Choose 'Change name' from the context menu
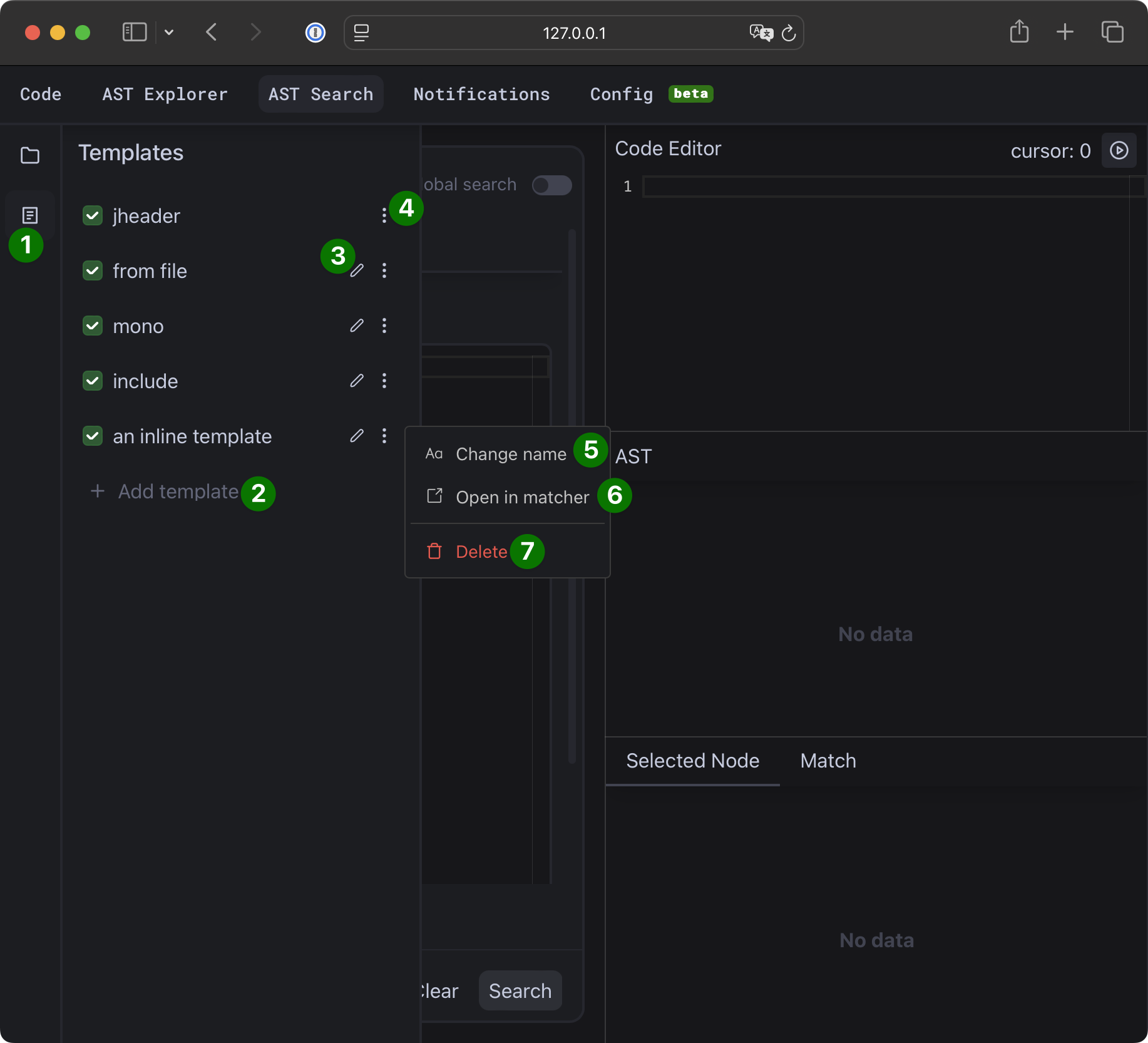This screenshot has height=1043, width=1148. coord(508,454)
